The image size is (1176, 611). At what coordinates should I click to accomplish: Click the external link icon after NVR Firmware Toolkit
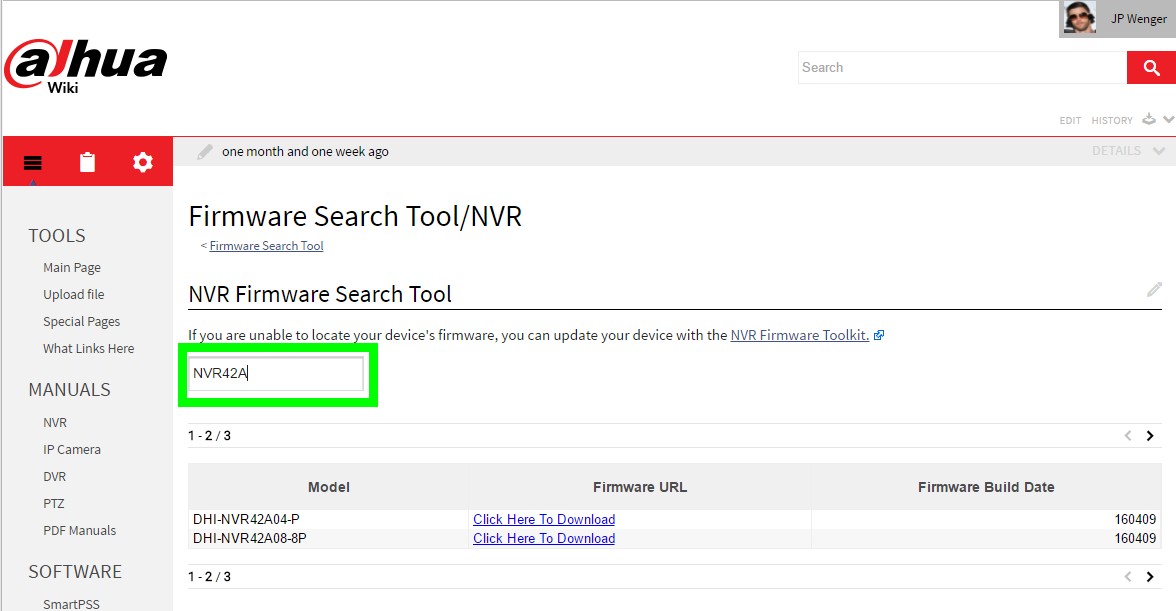click(x=879, y=335)
